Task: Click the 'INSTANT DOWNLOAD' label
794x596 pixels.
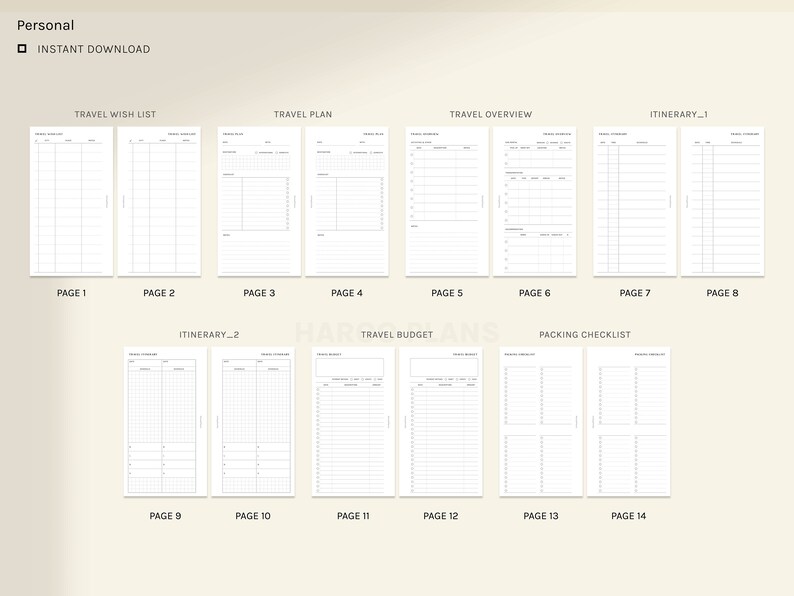Action: tap(94, 49)
